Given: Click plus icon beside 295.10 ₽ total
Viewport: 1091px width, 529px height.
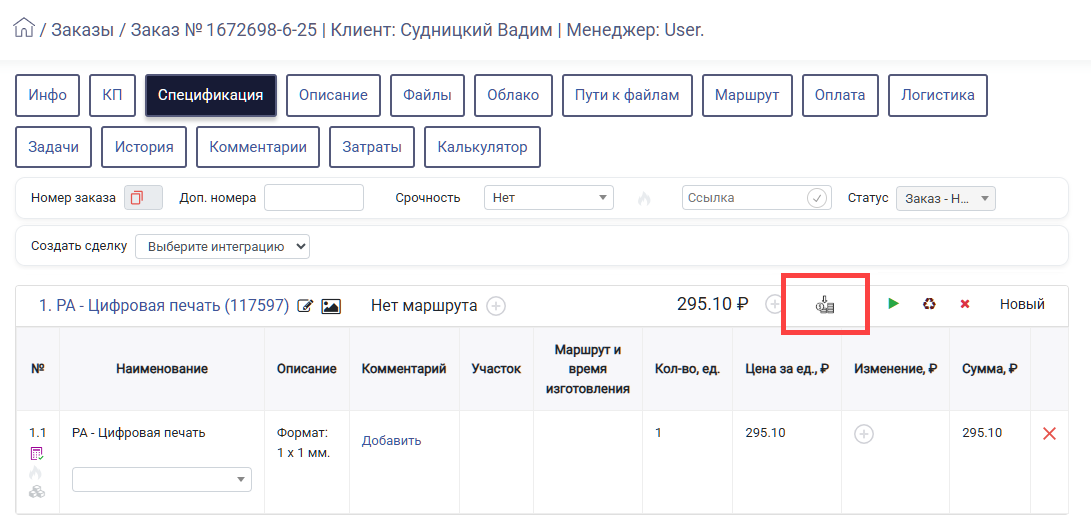Looking at the screenshot, I should point(772,304).
